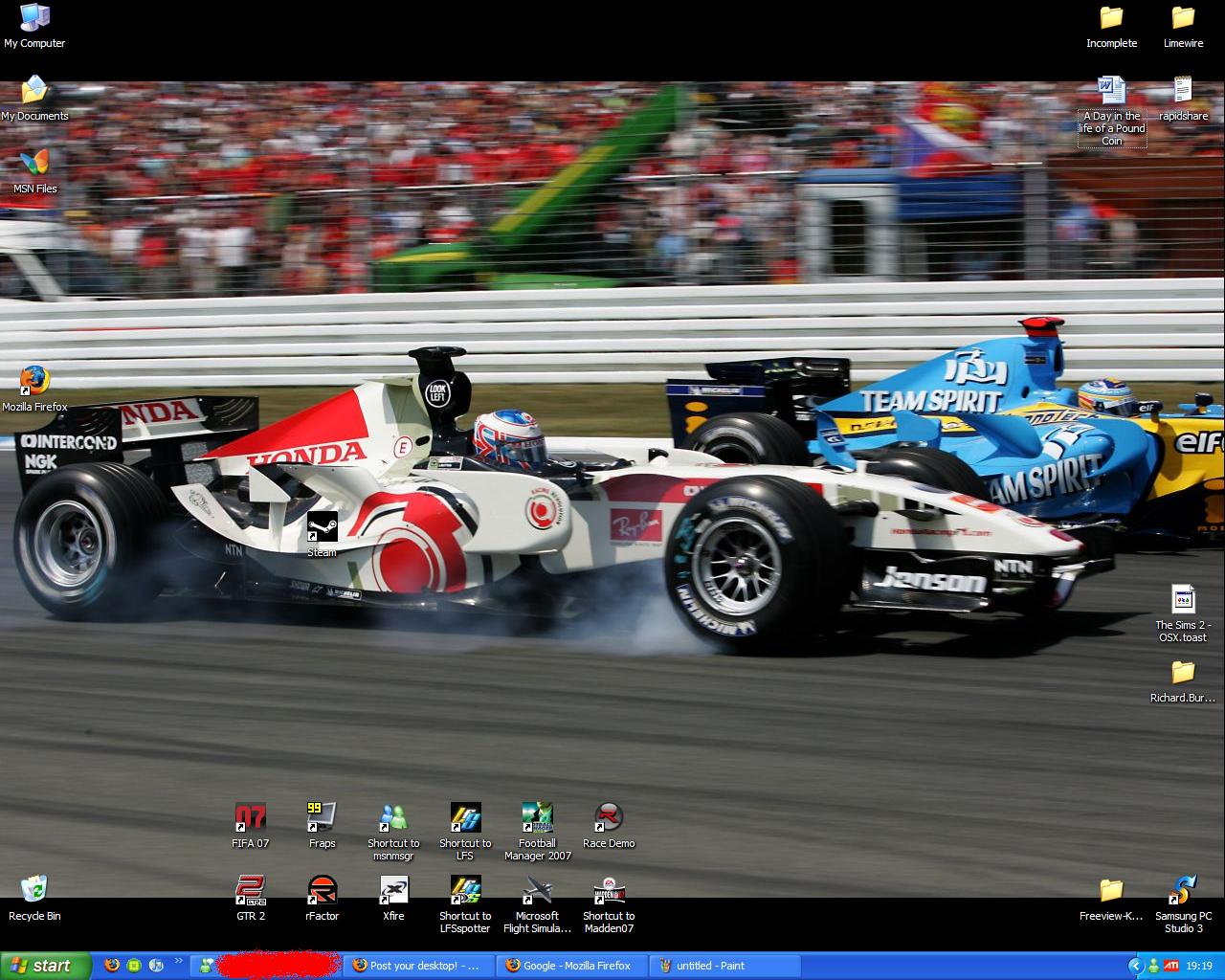Screen dimensions: 1225x980
Task: Select the Incomplete folder icon
Action: coord(1111,26)
